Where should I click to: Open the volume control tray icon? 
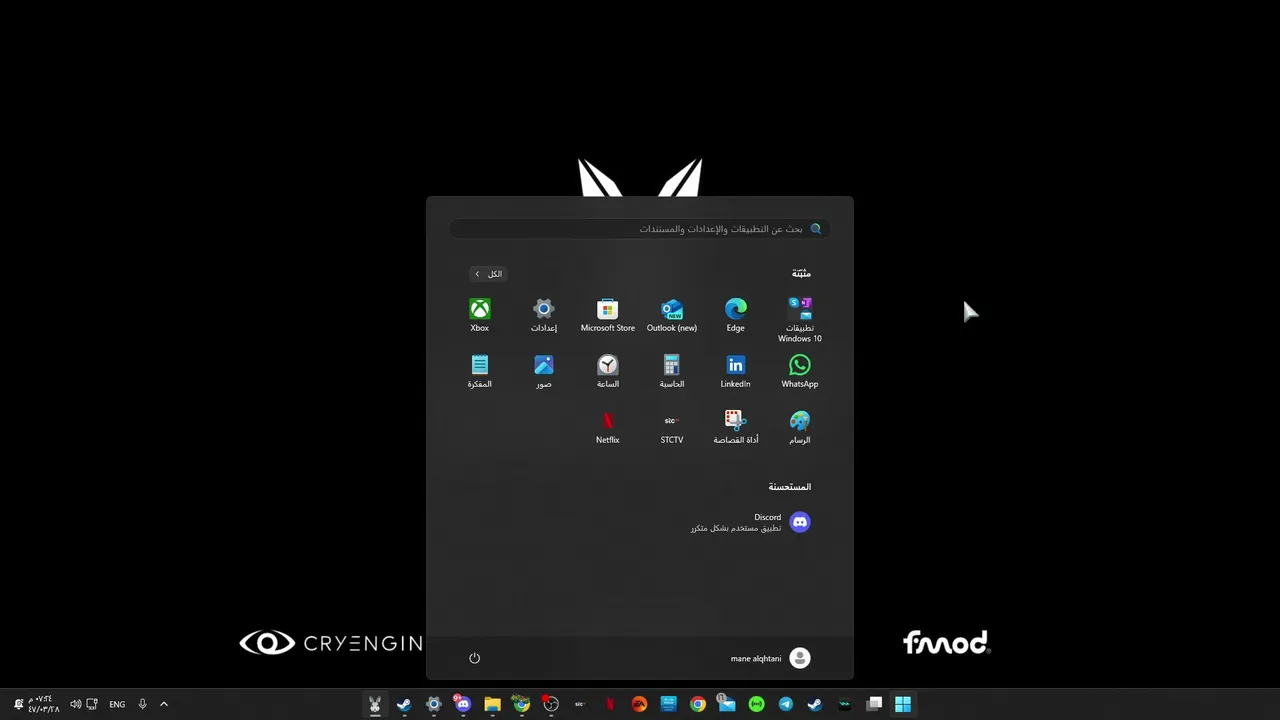75,704
